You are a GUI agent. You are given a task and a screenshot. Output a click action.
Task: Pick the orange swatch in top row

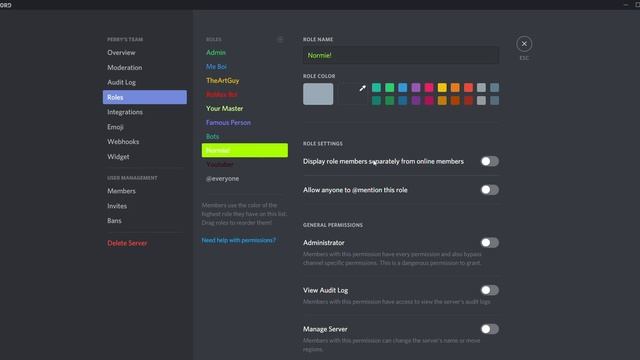pos(455,87)
